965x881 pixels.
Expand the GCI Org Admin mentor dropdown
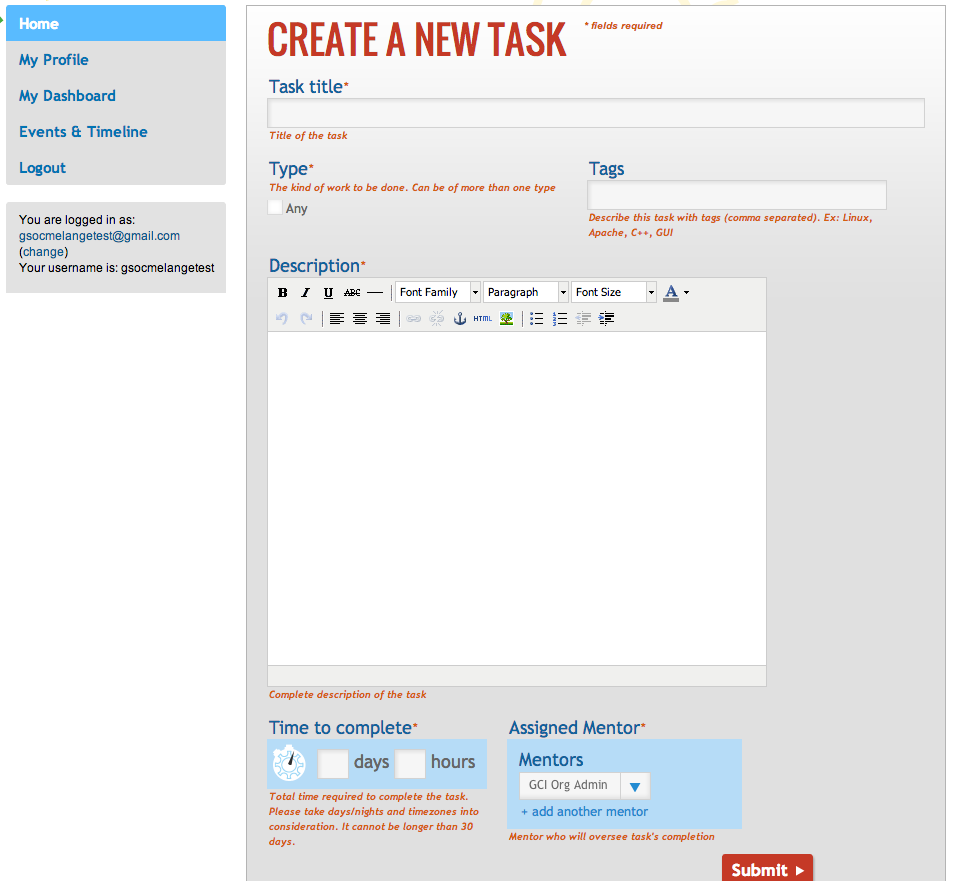(x=634, y=786)
